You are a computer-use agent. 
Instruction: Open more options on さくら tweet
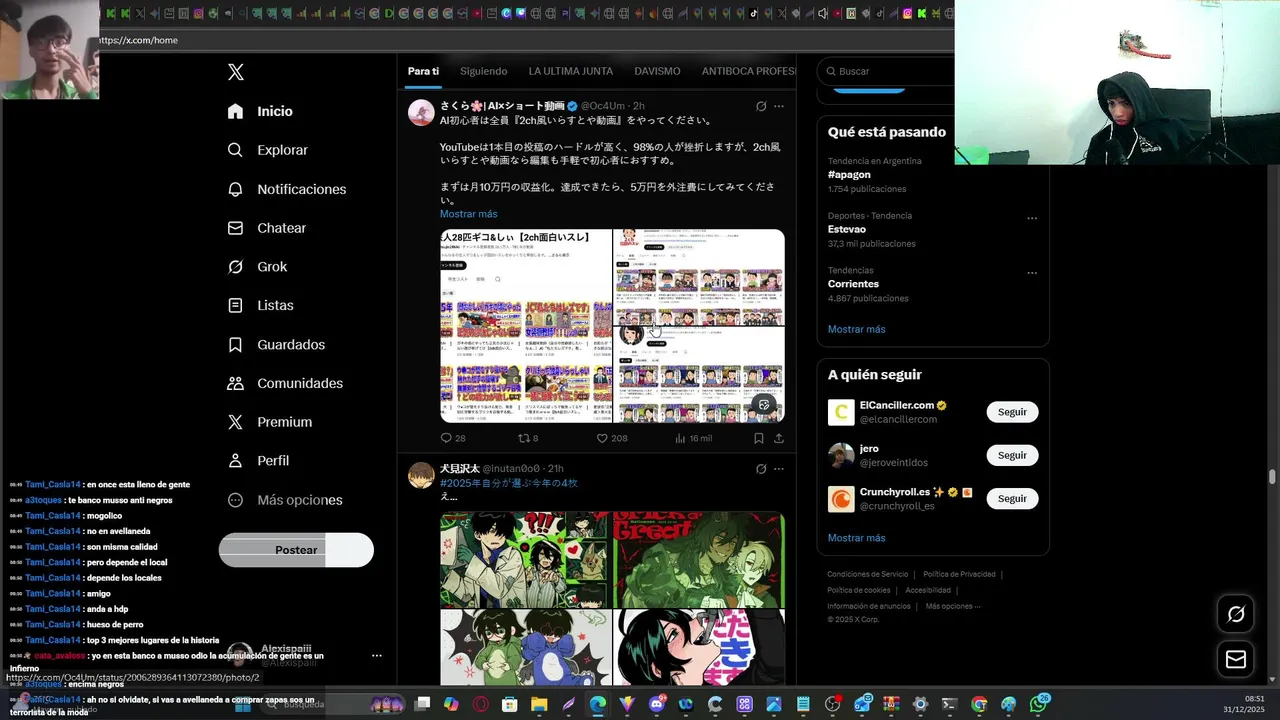[x=779, y=106]
